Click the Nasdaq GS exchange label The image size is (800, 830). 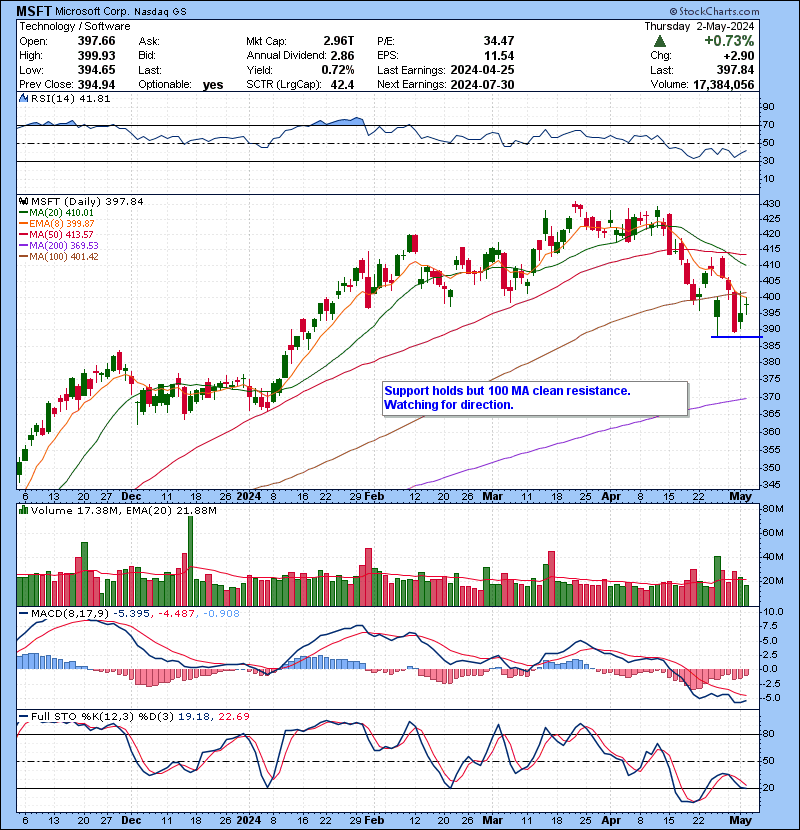[160, 12]
